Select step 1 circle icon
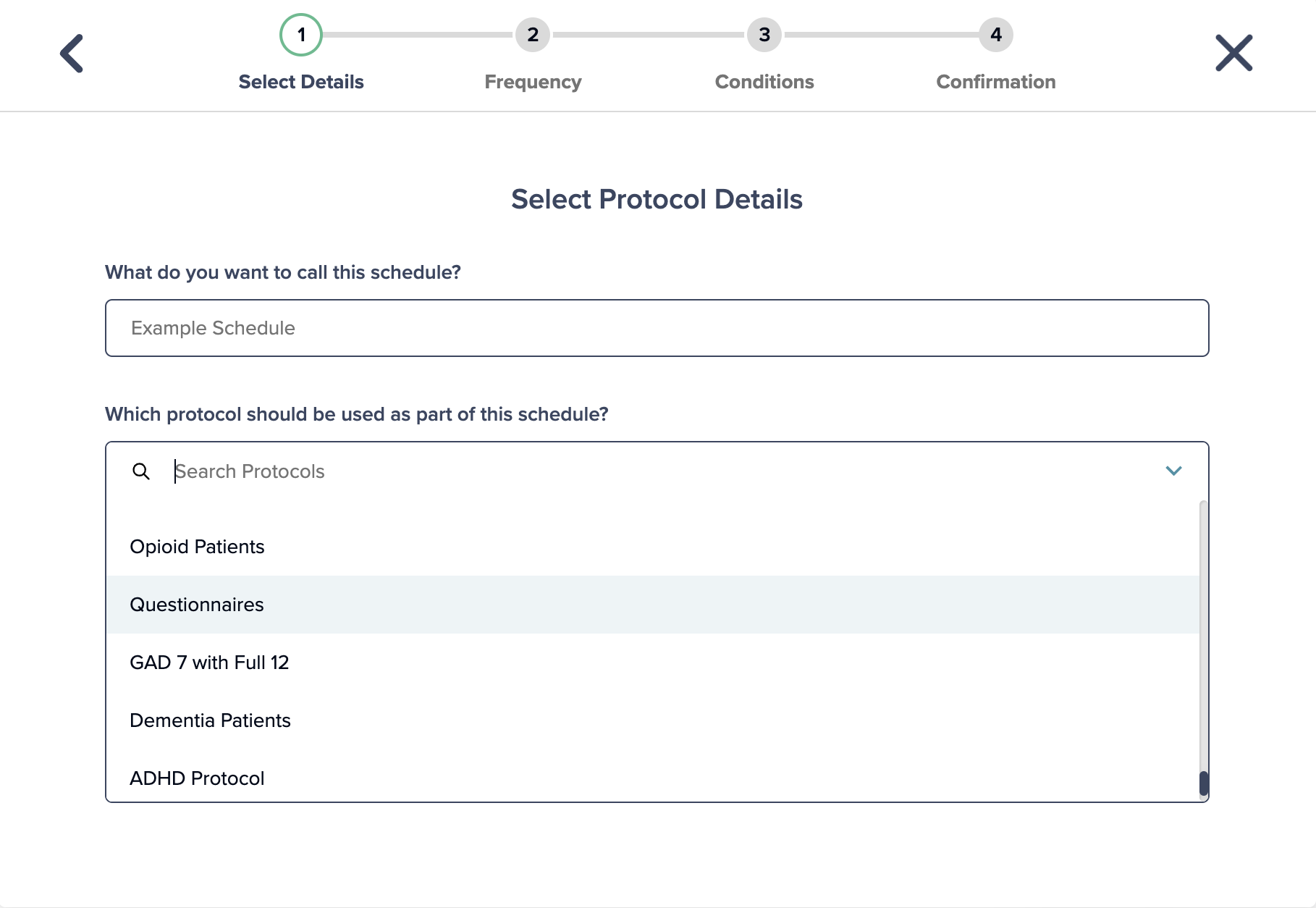Image resolution: width=1316 pixels, height=908 pixels. click(301, 35)
